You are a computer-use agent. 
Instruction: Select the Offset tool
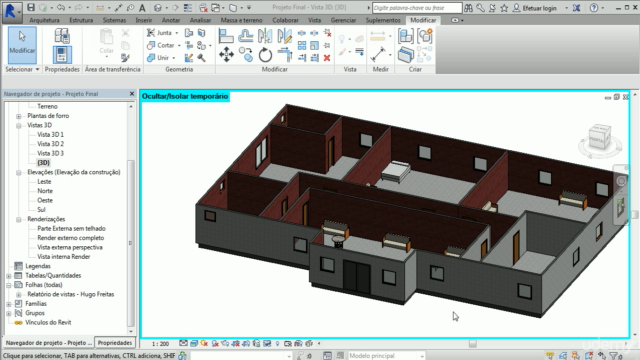(x=245, y=36)
